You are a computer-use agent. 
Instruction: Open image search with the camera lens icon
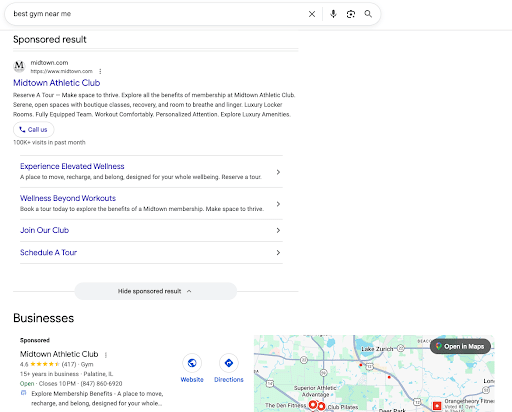351,14
